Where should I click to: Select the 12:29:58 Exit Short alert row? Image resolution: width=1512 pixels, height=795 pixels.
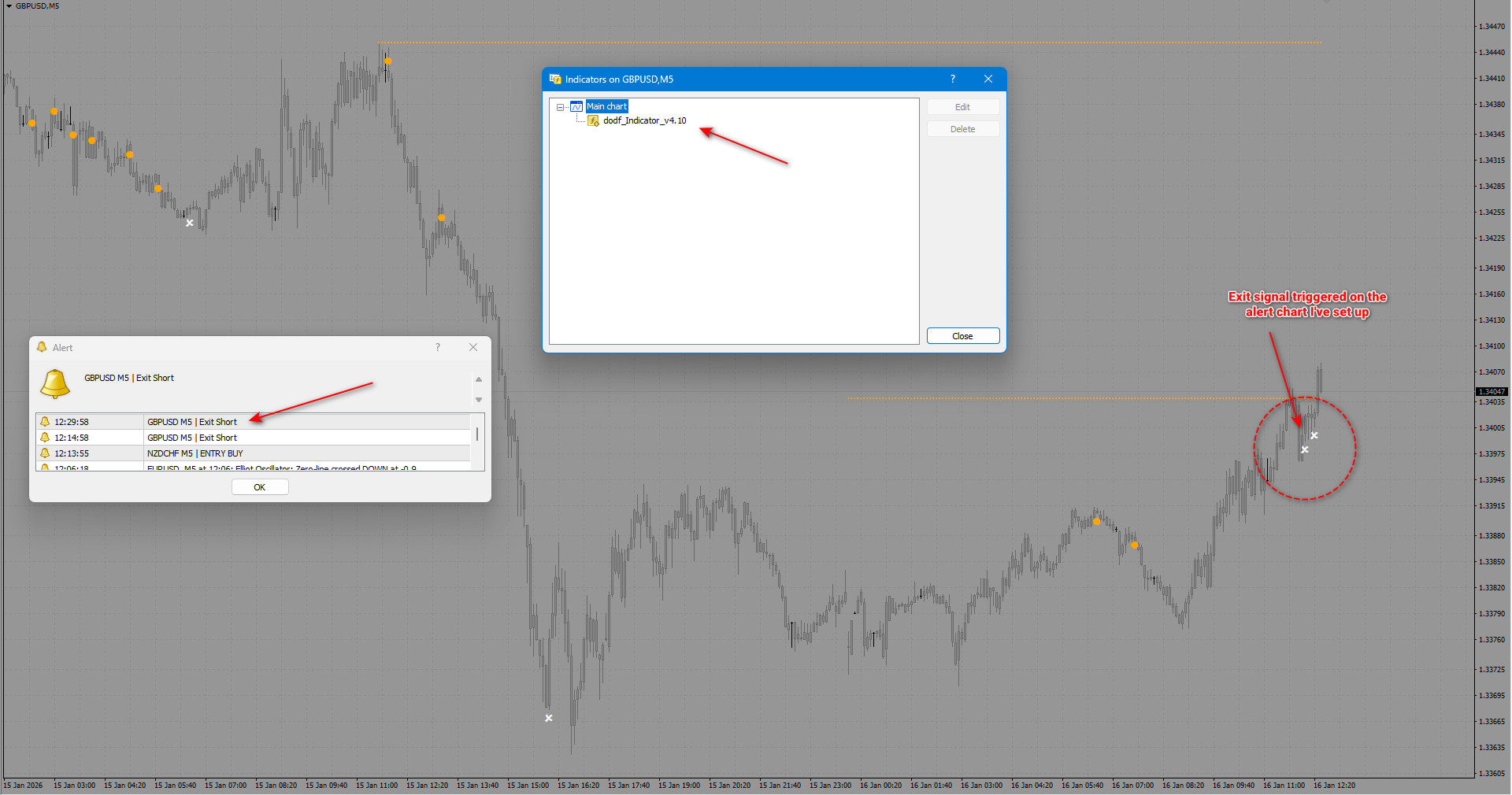pos(253,422)
